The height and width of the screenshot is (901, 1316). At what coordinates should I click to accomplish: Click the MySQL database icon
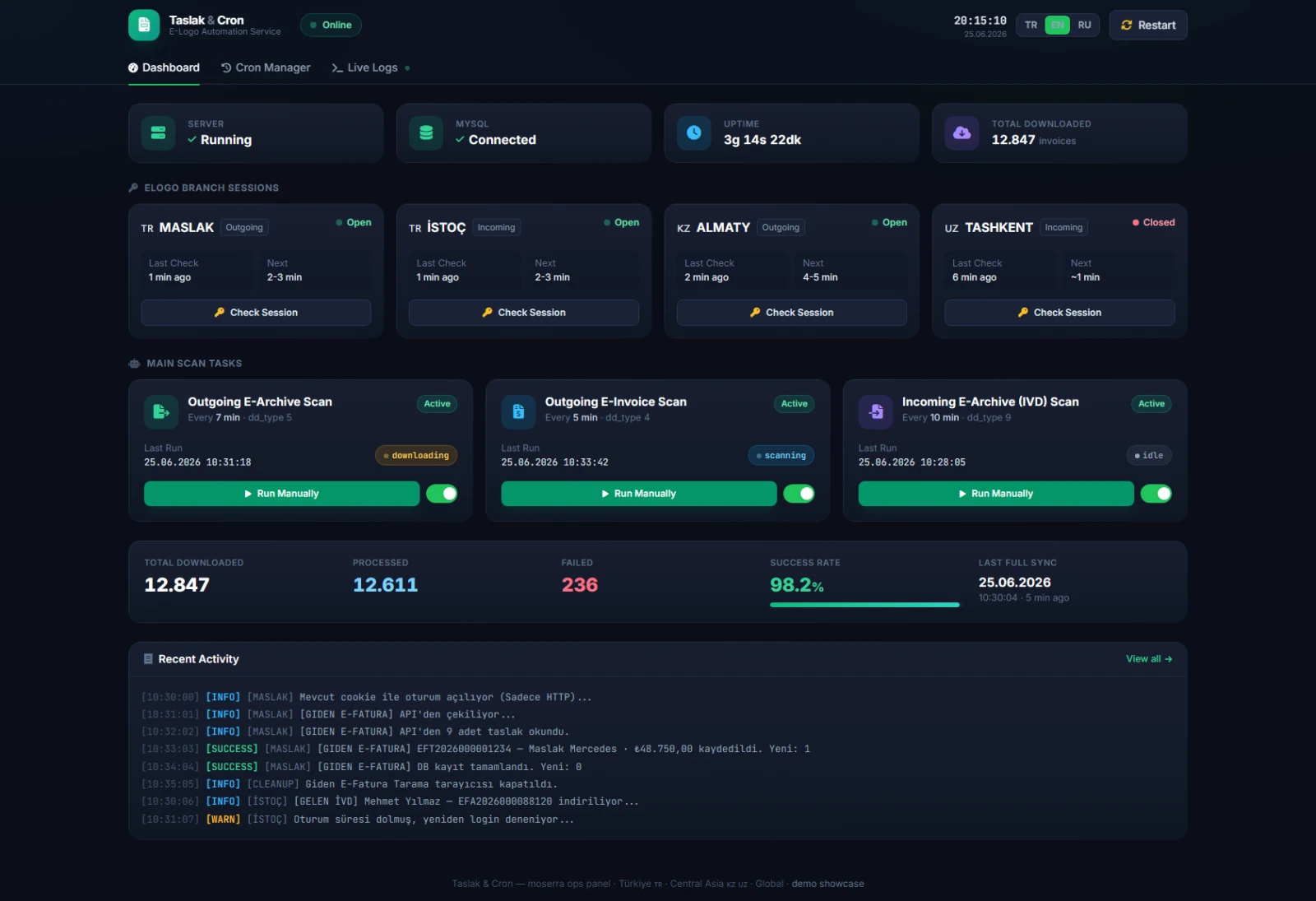pyautogui.click(x=426, y=133)
